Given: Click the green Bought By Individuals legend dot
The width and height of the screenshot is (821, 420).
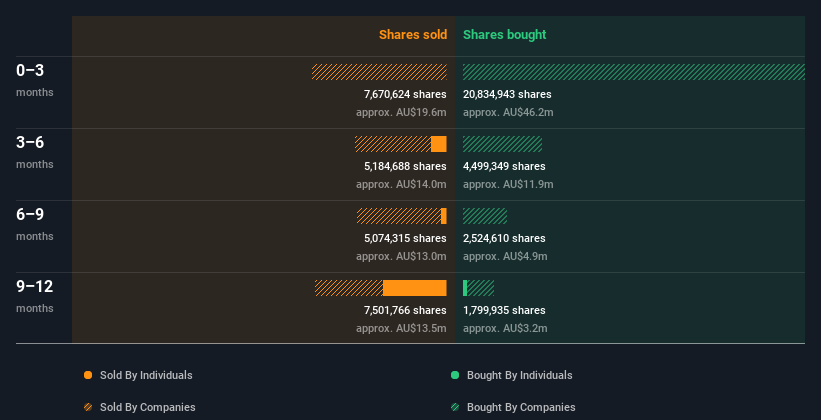Looking at the screenshot, I should coord(455,375).
